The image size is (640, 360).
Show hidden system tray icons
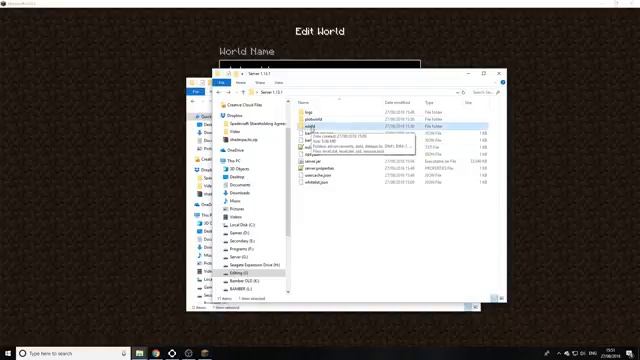[559, 353]
